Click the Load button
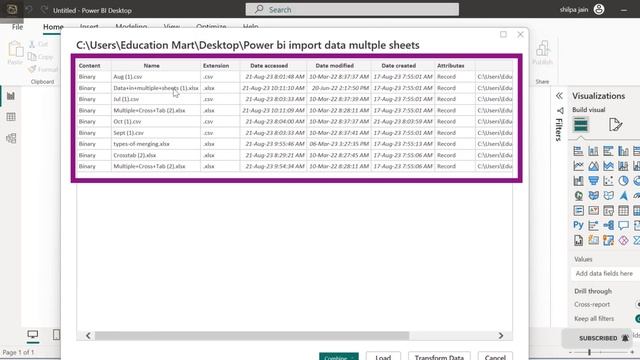This screenshot has width=640, height=360. tap(383, 357)
